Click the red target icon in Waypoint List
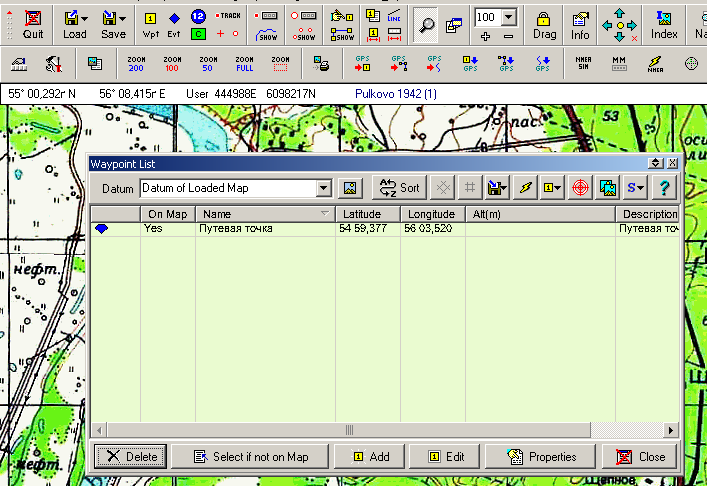The image size is (707, 486). pyautogui.click(x=580, y=187)
